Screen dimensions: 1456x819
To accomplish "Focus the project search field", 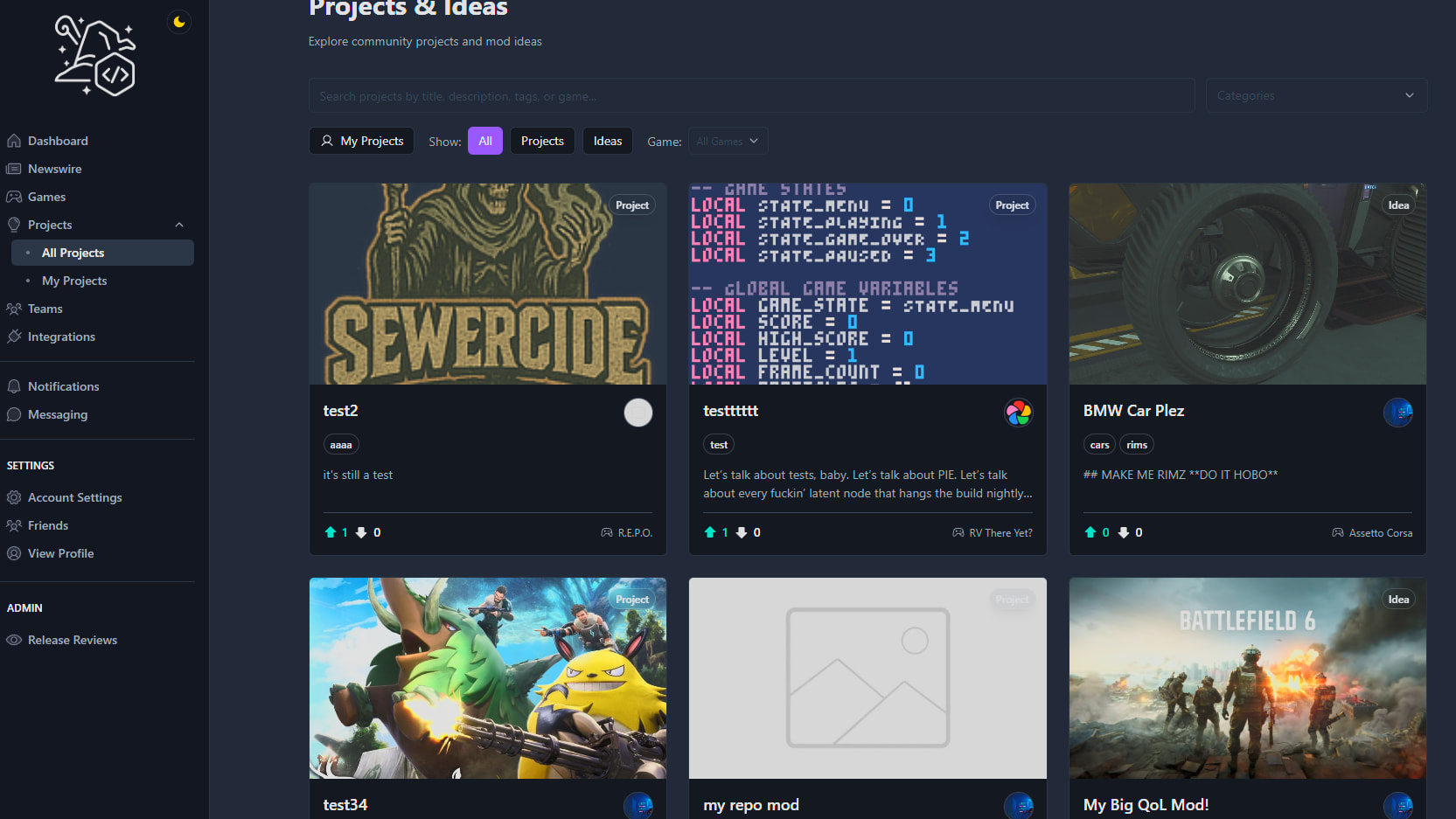I will [752, 96].
